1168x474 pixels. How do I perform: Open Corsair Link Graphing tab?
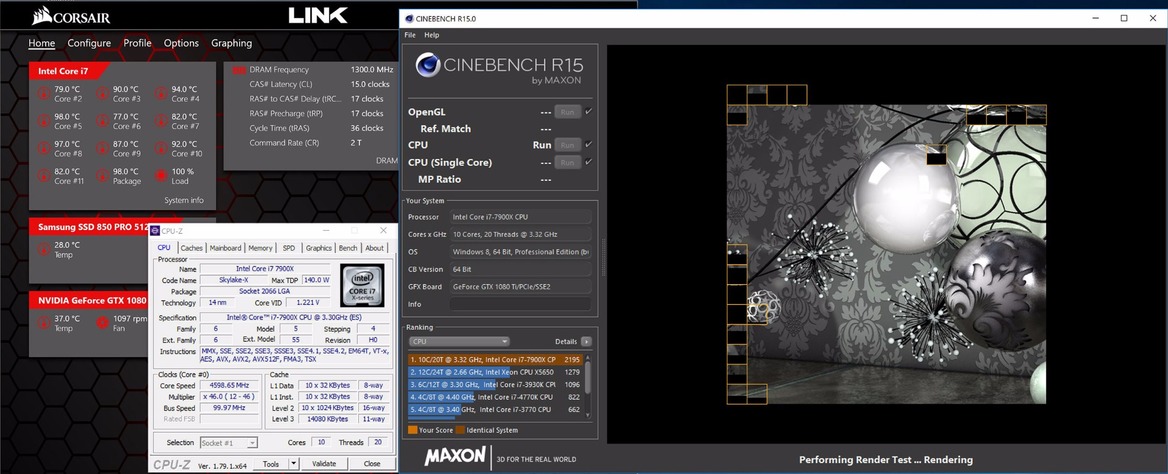(x=232, y=43)
